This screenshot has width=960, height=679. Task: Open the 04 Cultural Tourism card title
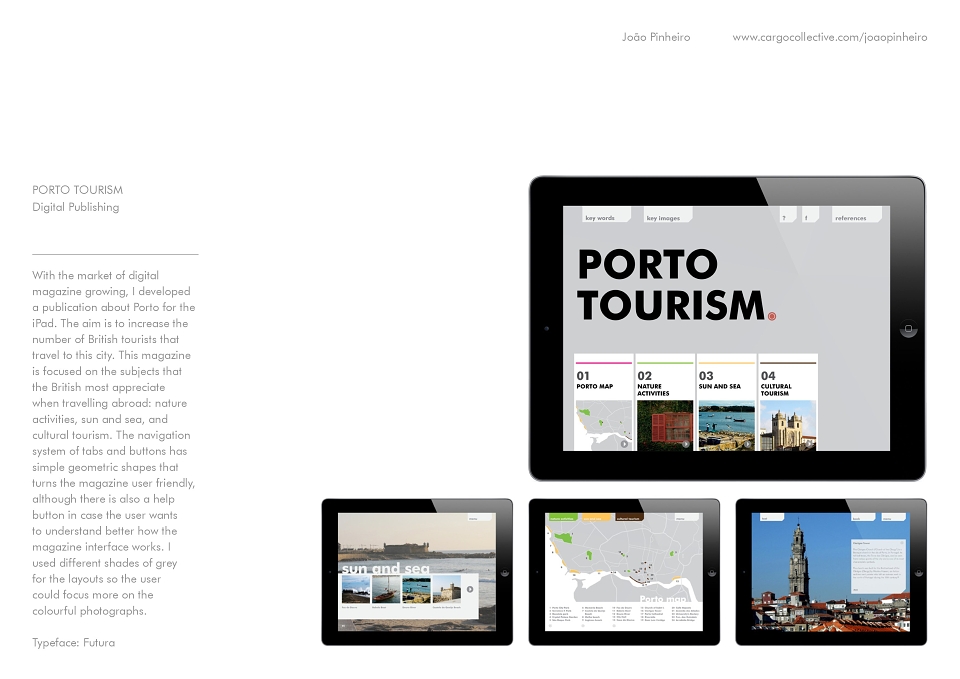click(776, 383)
